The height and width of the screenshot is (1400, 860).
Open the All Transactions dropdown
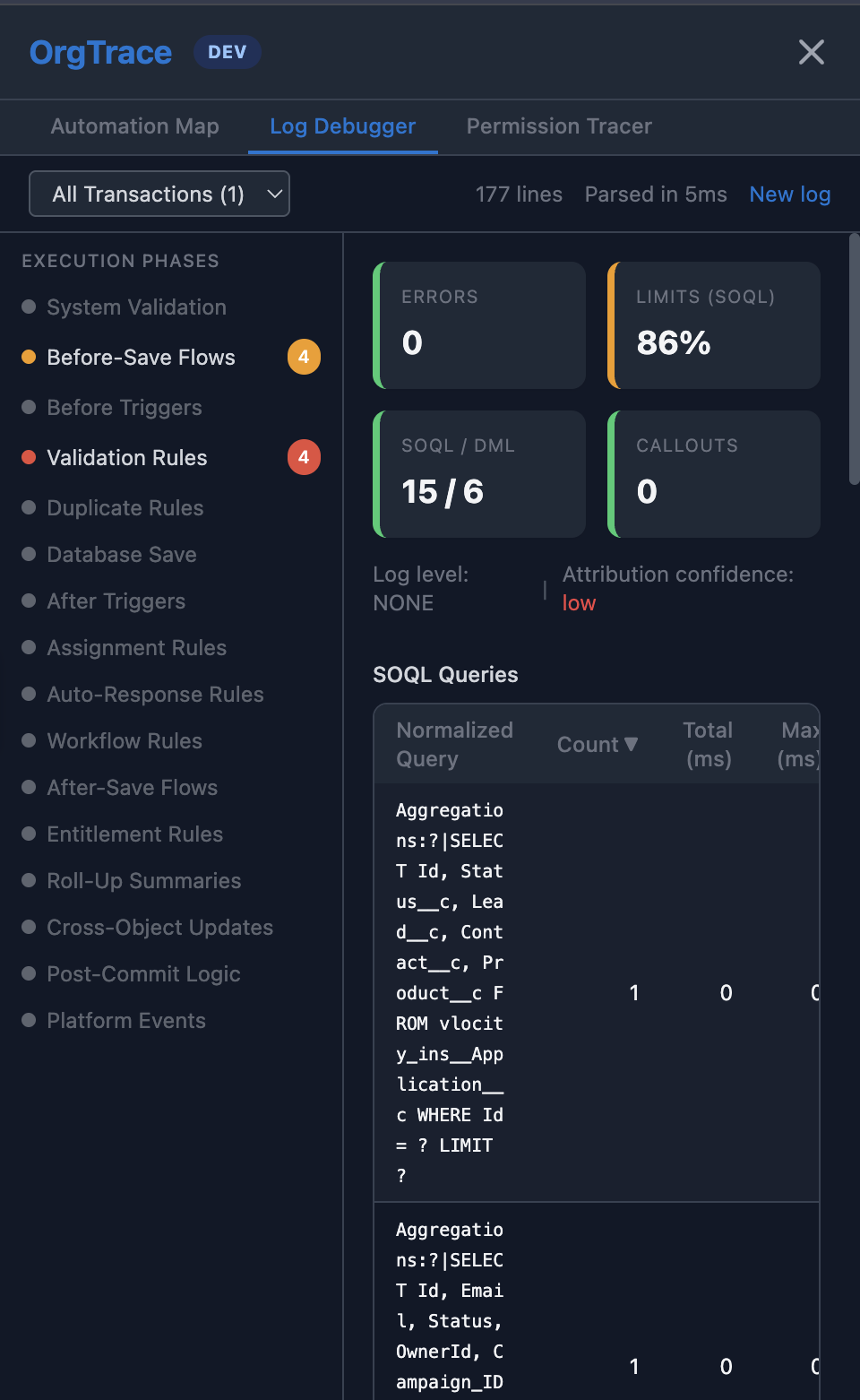pos(159,194)
